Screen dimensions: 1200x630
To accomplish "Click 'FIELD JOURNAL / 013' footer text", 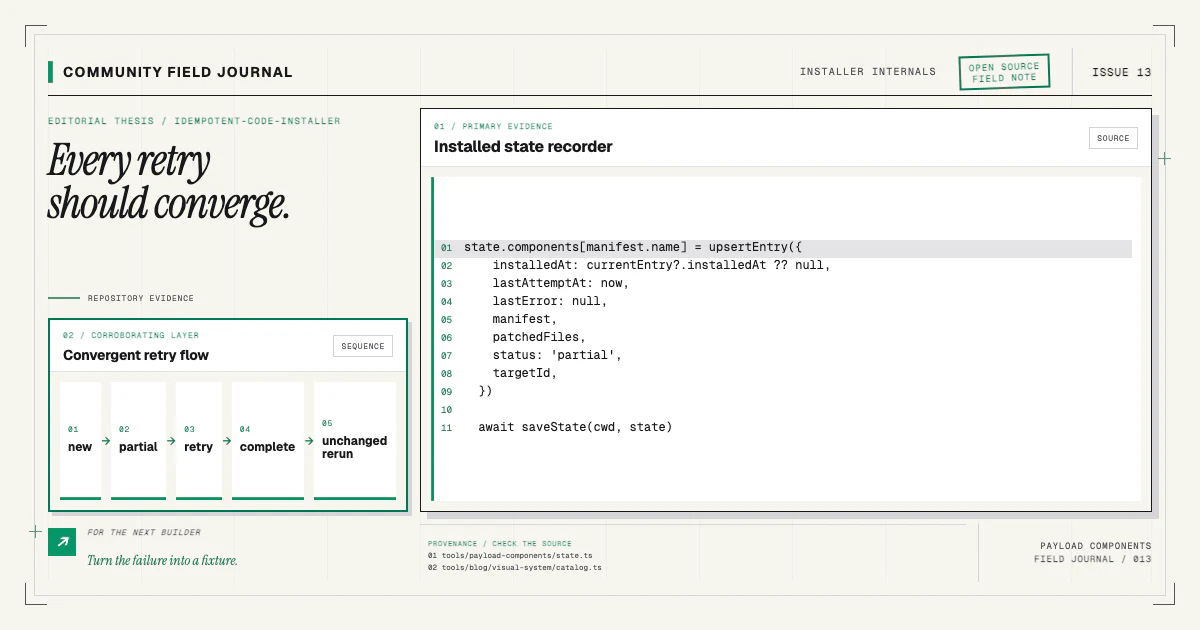I will [1092, 559].
